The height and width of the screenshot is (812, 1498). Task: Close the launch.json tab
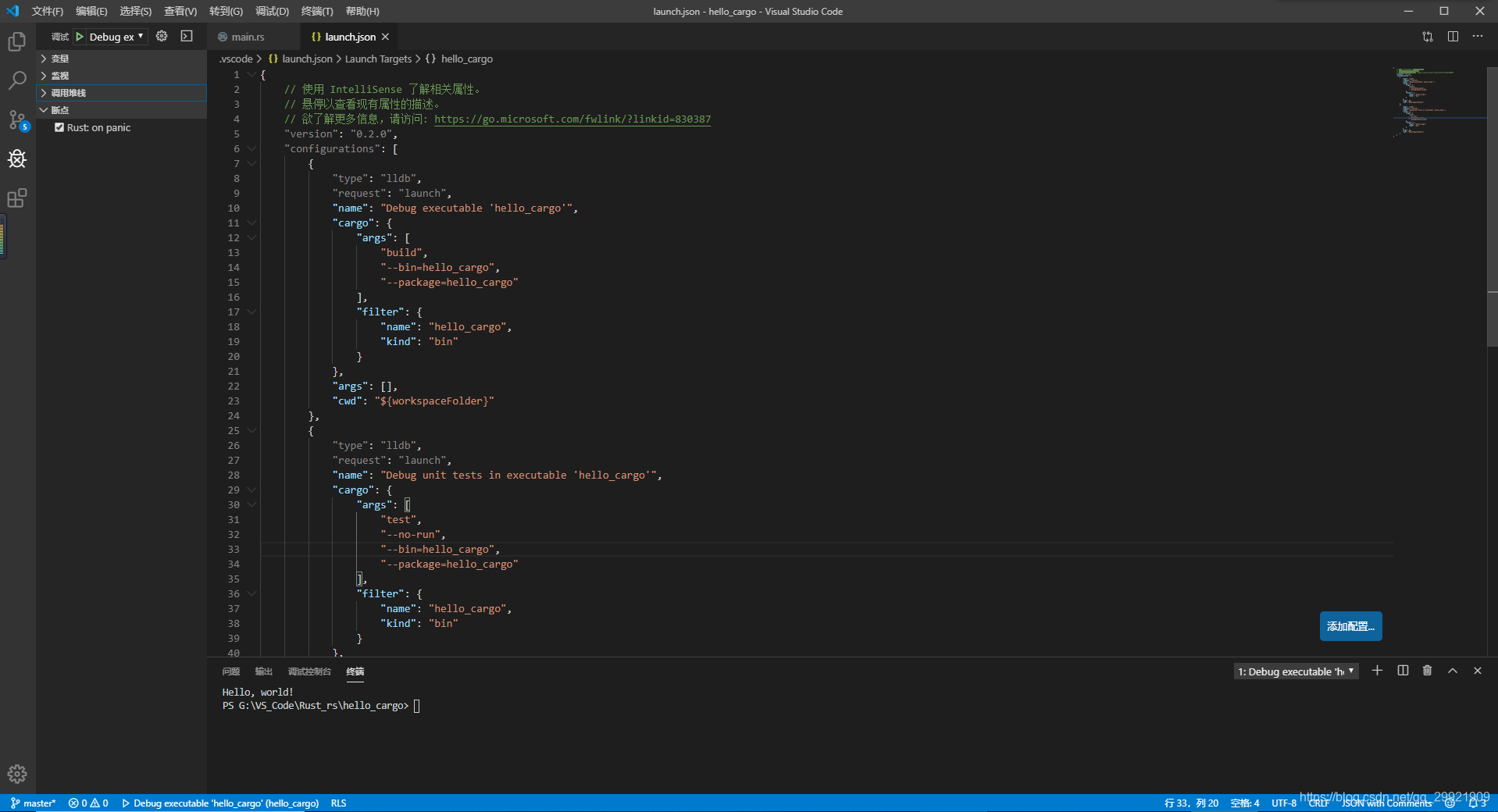click(x=385, y=37)
